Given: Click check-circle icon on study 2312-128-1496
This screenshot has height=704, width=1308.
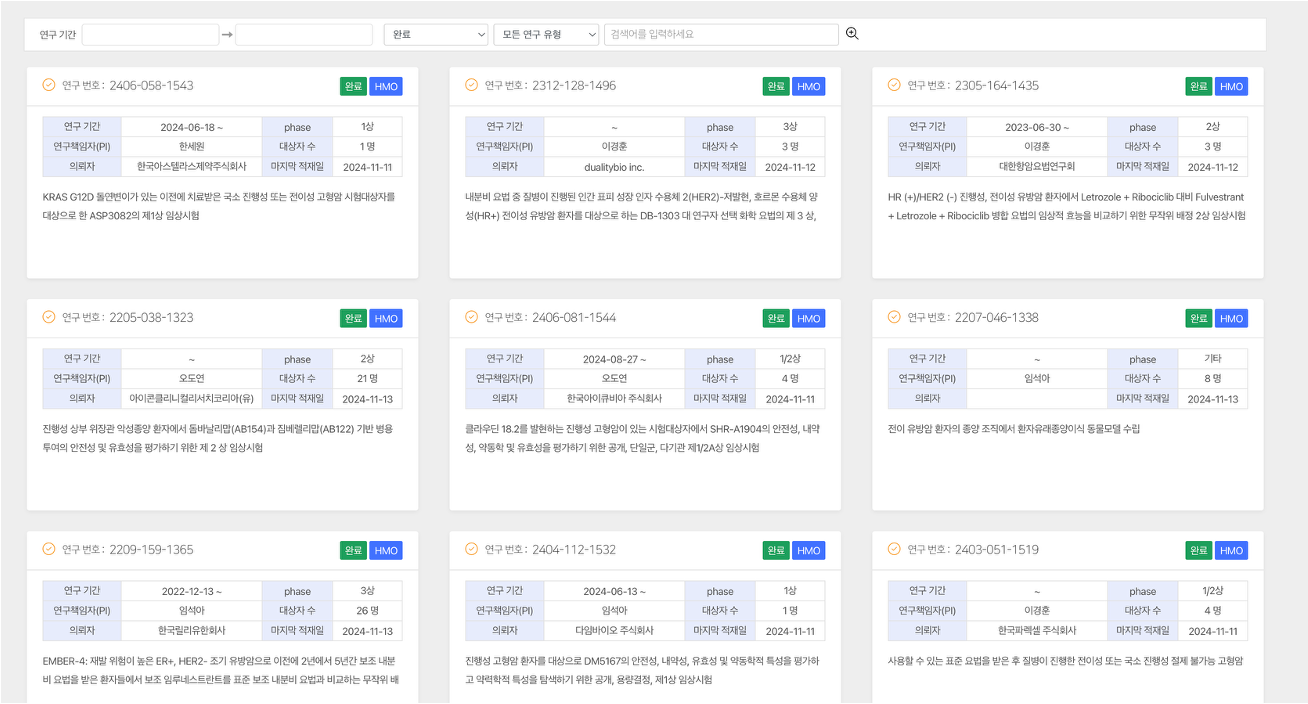Looking at the screenshot, I should (472, 85).
